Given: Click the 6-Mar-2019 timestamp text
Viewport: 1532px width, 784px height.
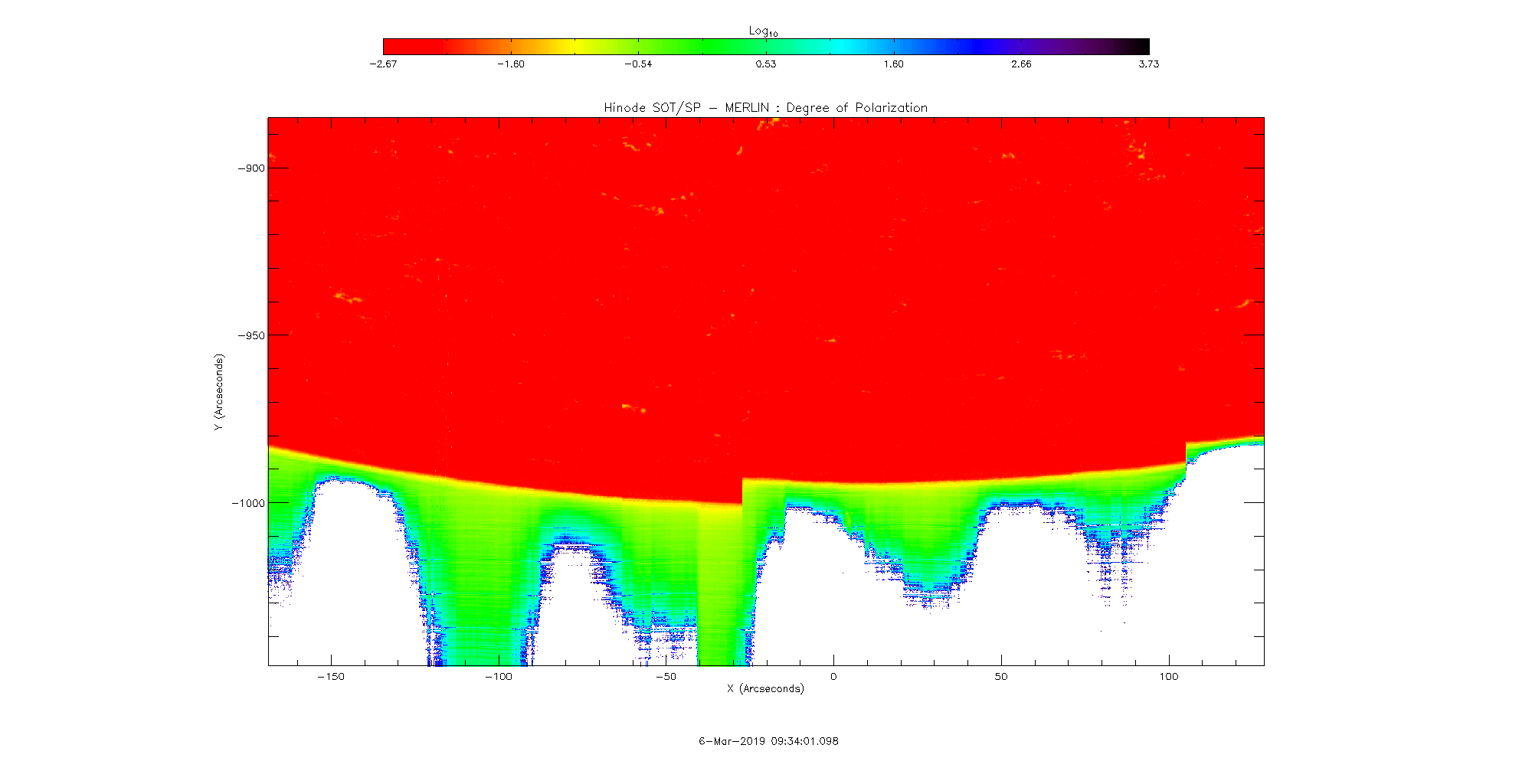Looking at the screenshot, I should pos(768,741).
